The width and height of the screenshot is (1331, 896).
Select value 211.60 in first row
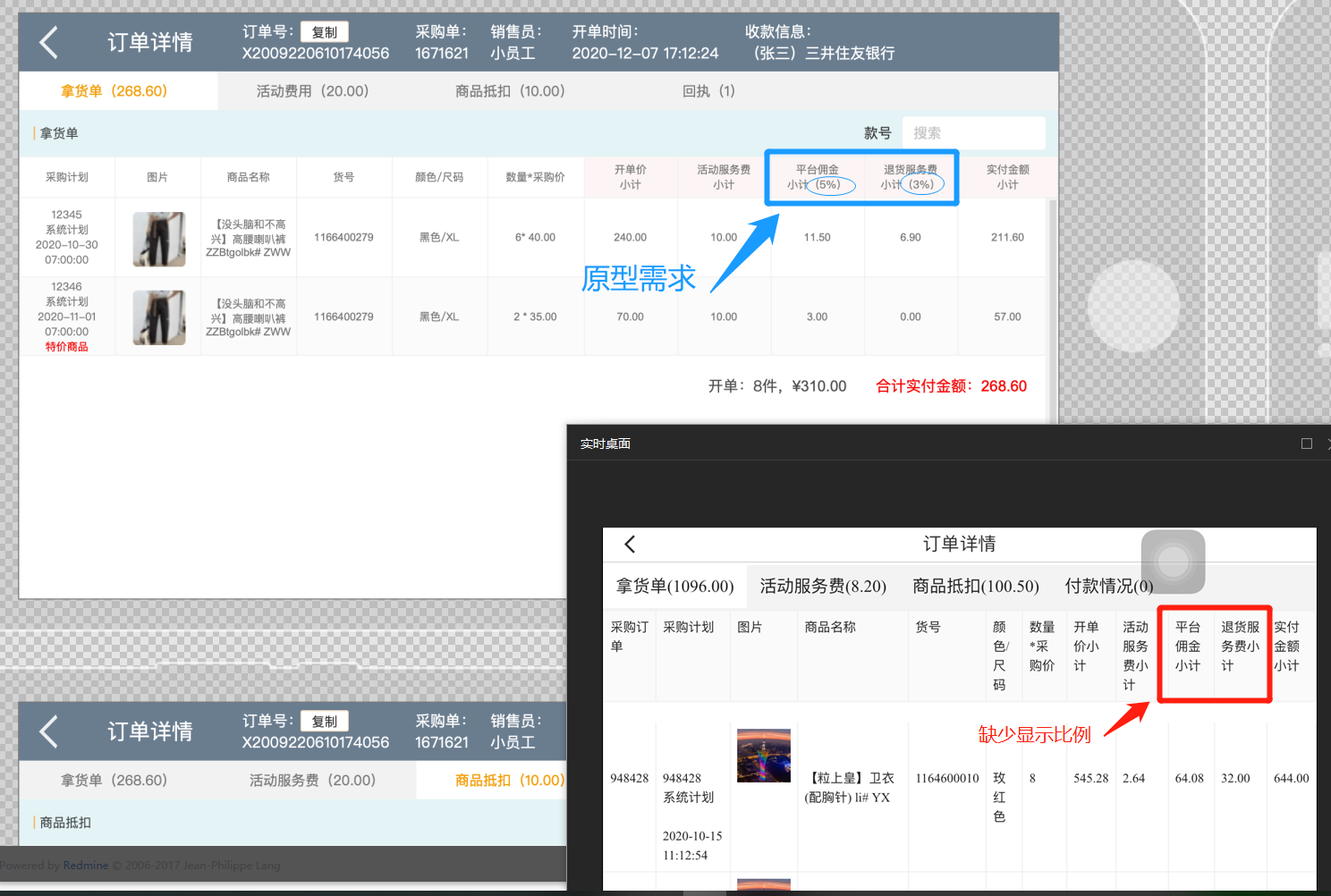pos(1007,238)
